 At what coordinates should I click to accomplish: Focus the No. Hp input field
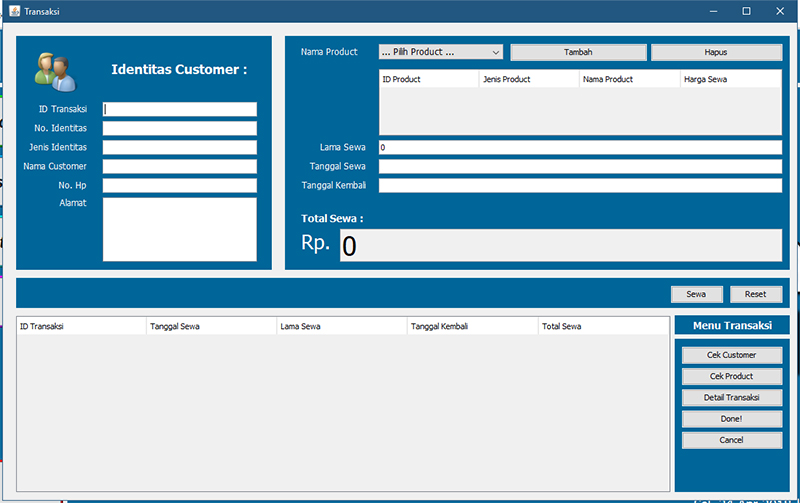click(180, 185)
